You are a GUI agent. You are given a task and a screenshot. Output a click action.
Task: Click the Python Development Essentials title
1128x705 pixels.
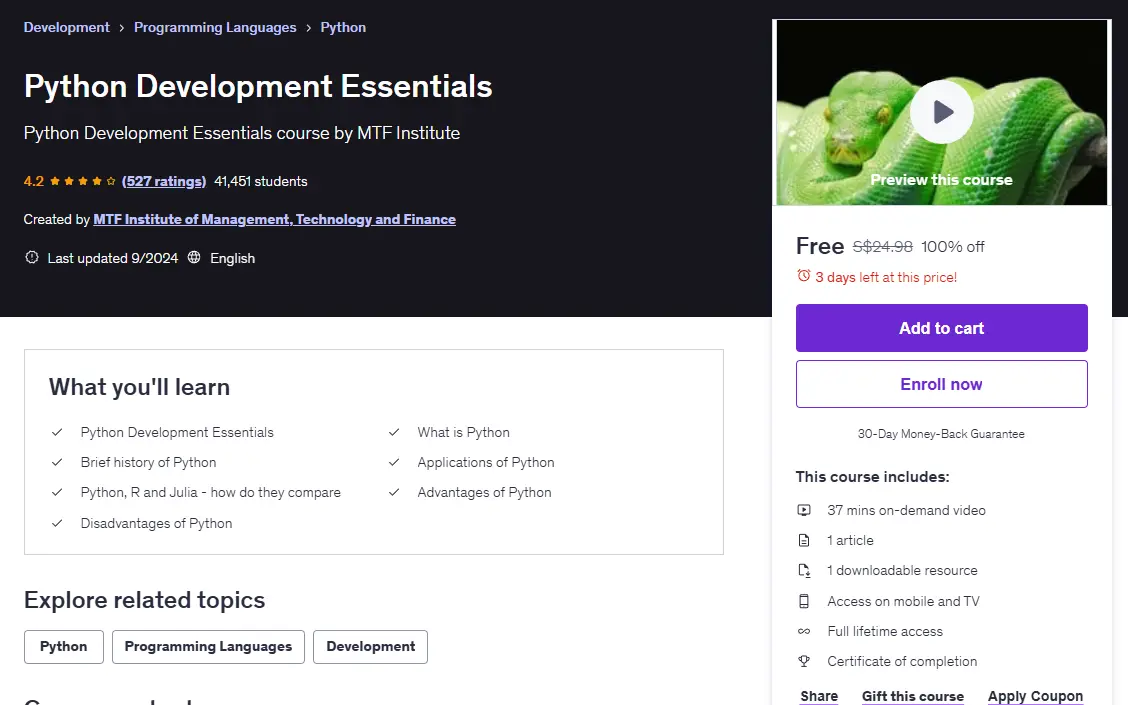(x=258, y=86)
